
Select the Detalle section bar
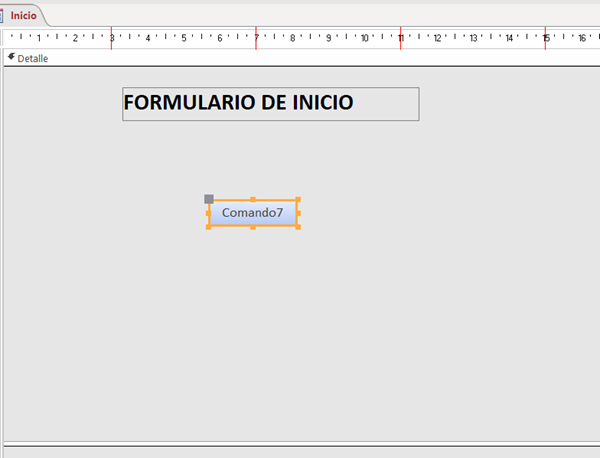[302, 58]
